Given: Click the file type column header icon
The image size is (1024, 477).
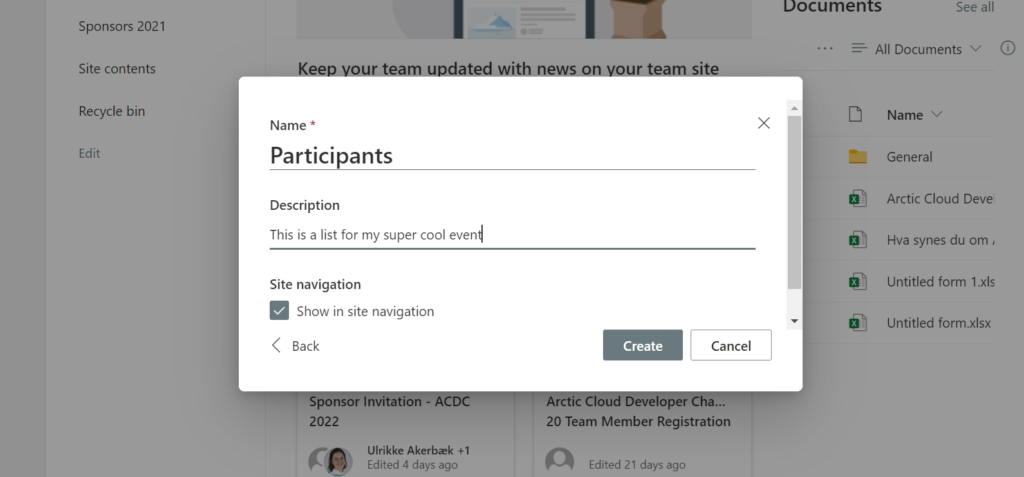Looking at the screenshot, I should (855, 114).
